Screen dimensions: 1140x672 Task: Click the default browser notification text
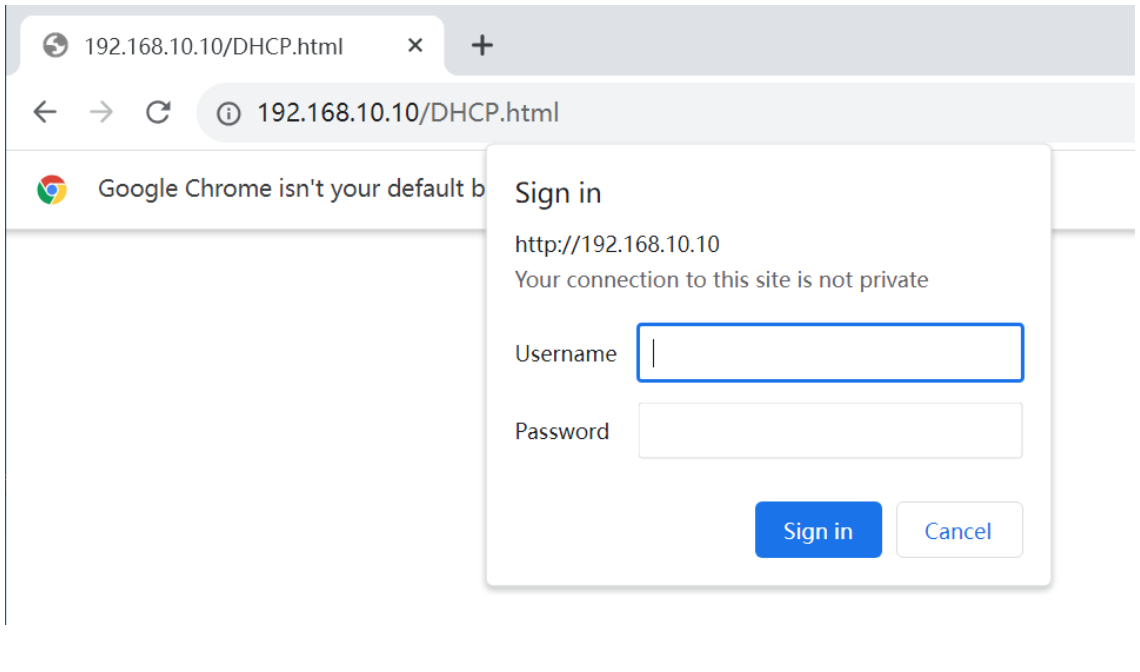292,189
